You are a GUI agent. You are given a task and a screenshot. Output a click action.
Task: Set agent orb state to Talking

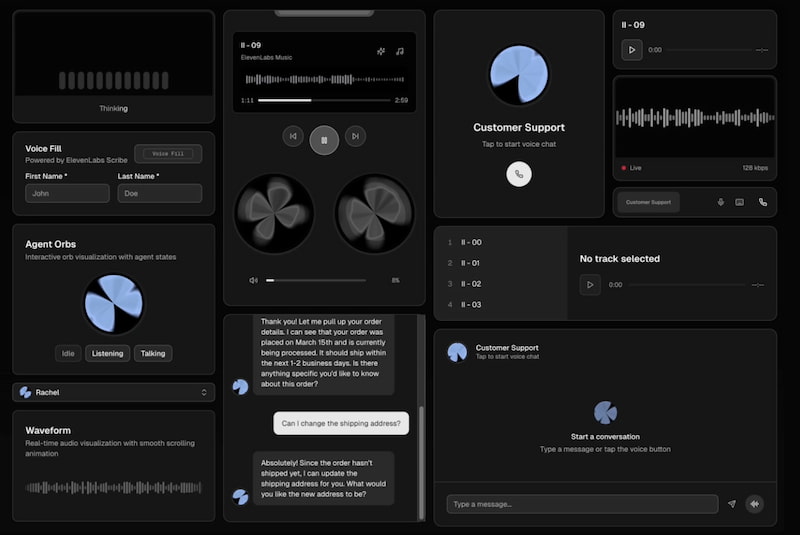(153, 353)
